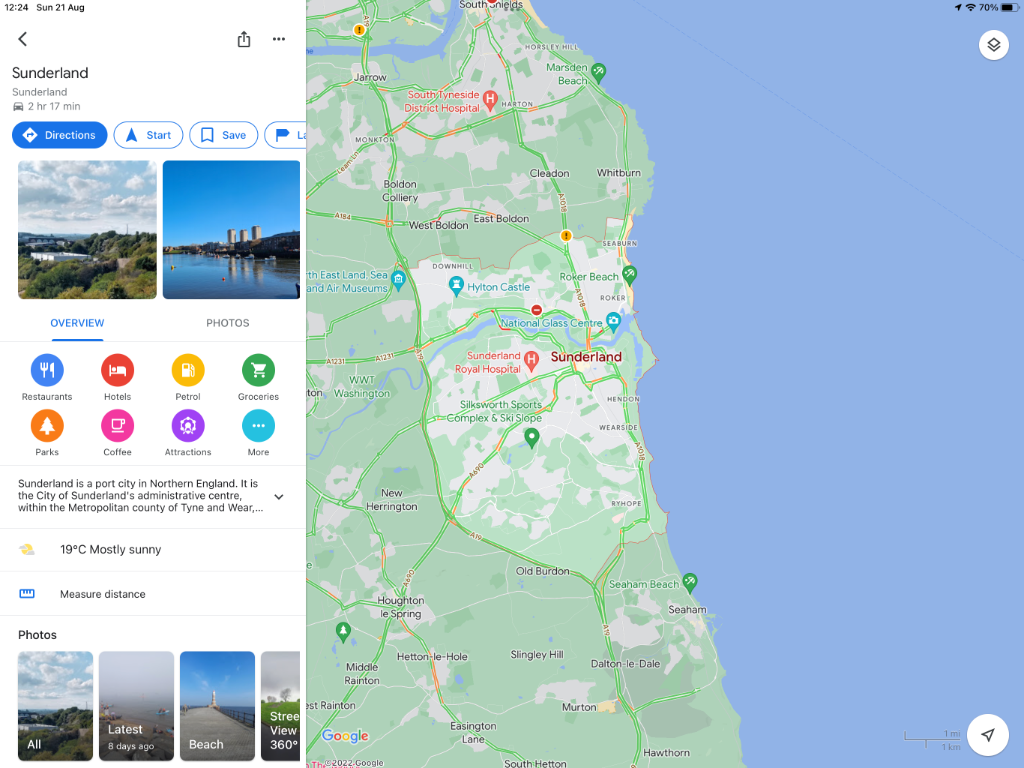Show more categories with More icon
Viewport: 1024px width, 768px height.
(x=258, y=426)
